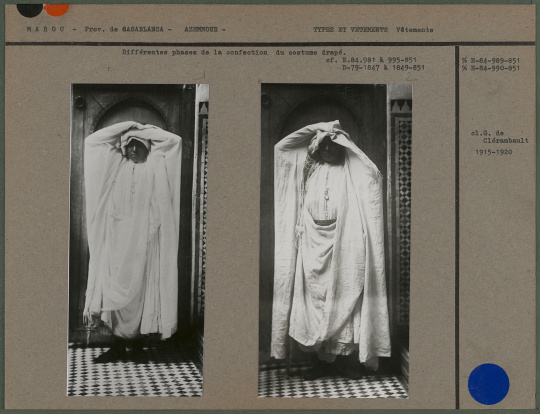Click the zellige tiled wall panel in right photo
Image resolution: width=540 pixels, height=414 pixels.
coord(402,214)
